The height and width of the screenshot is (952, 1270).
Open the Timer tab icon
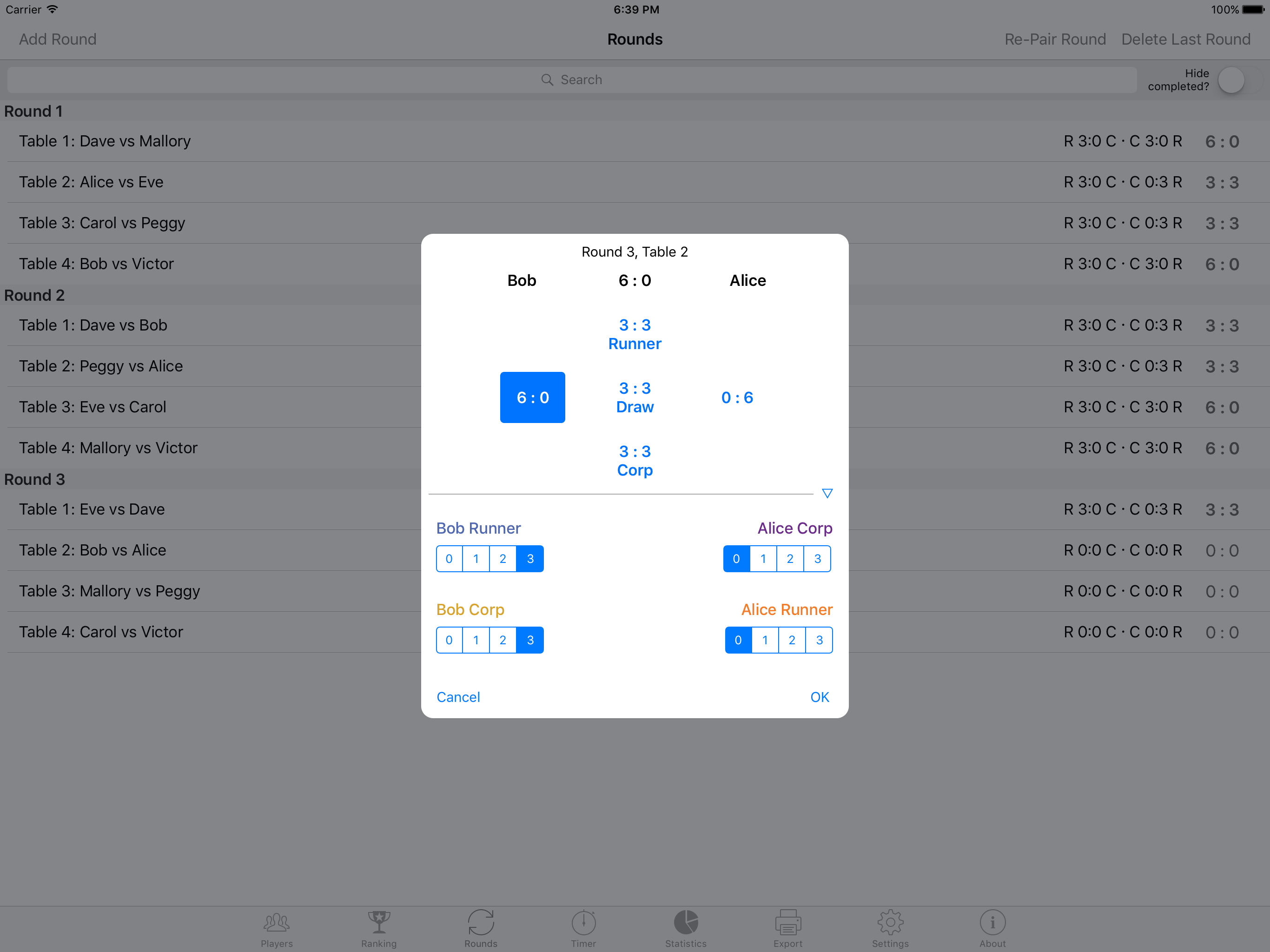point(583,923)
